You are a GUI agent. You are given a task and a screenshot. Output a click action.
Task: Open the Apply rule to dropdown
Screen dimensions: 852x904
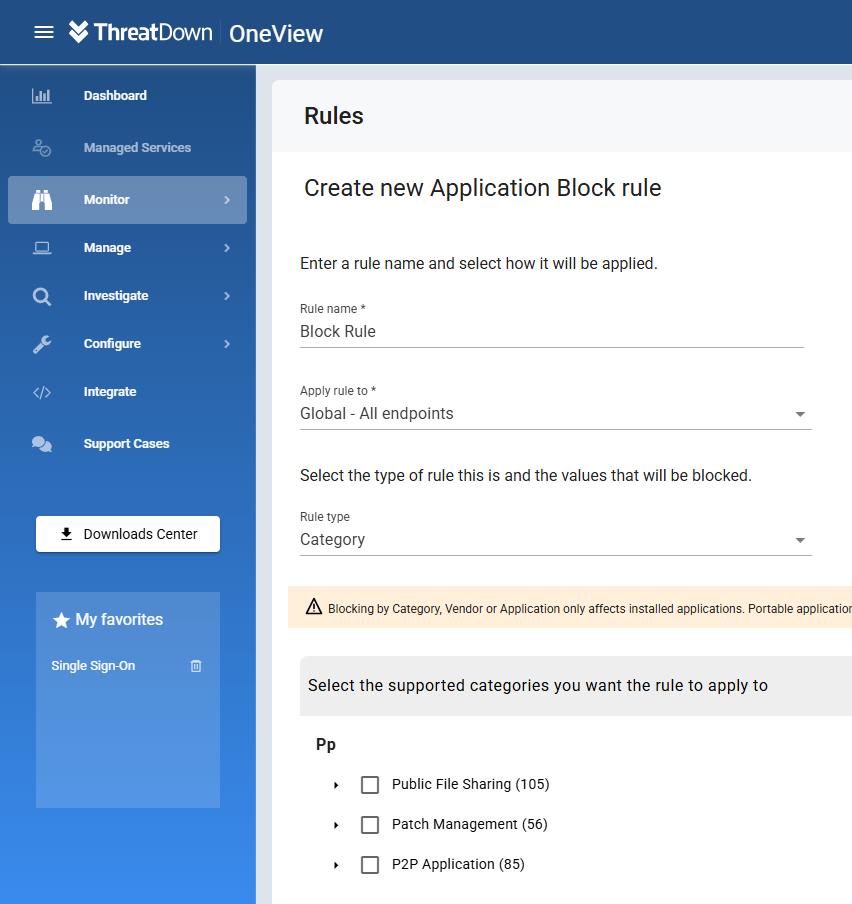tap(556, 413)
